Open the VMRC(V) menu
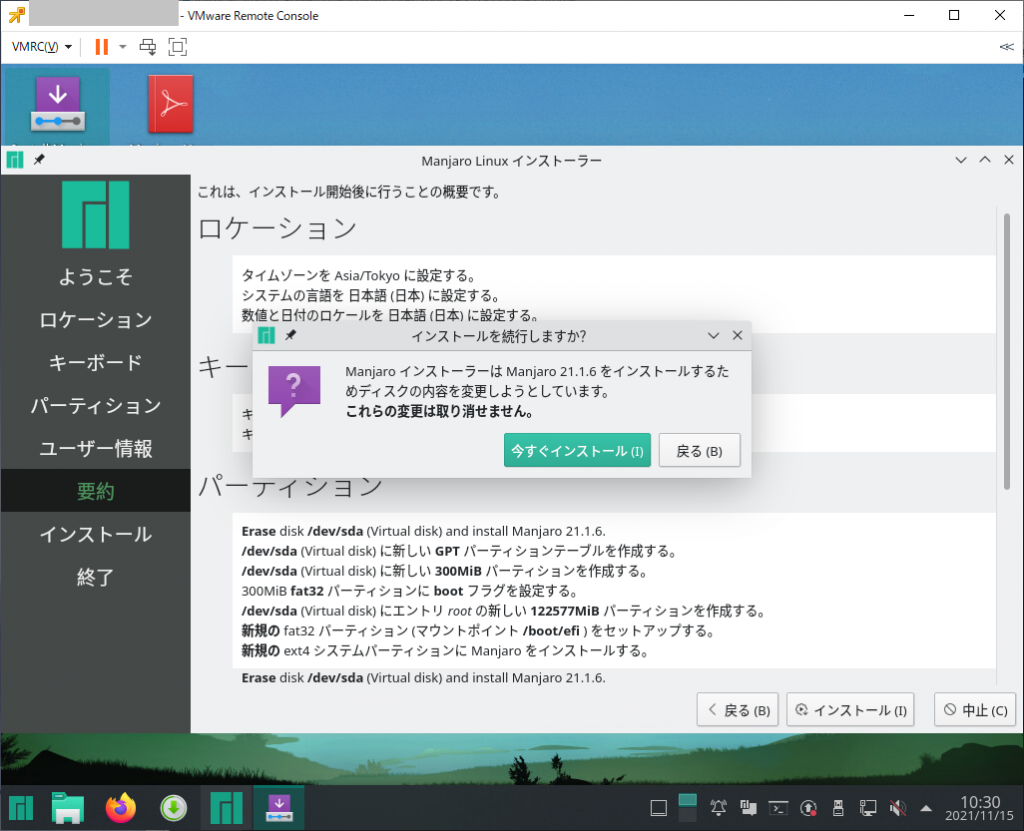The image size is (1024, 831). click(x=42, y=47)
